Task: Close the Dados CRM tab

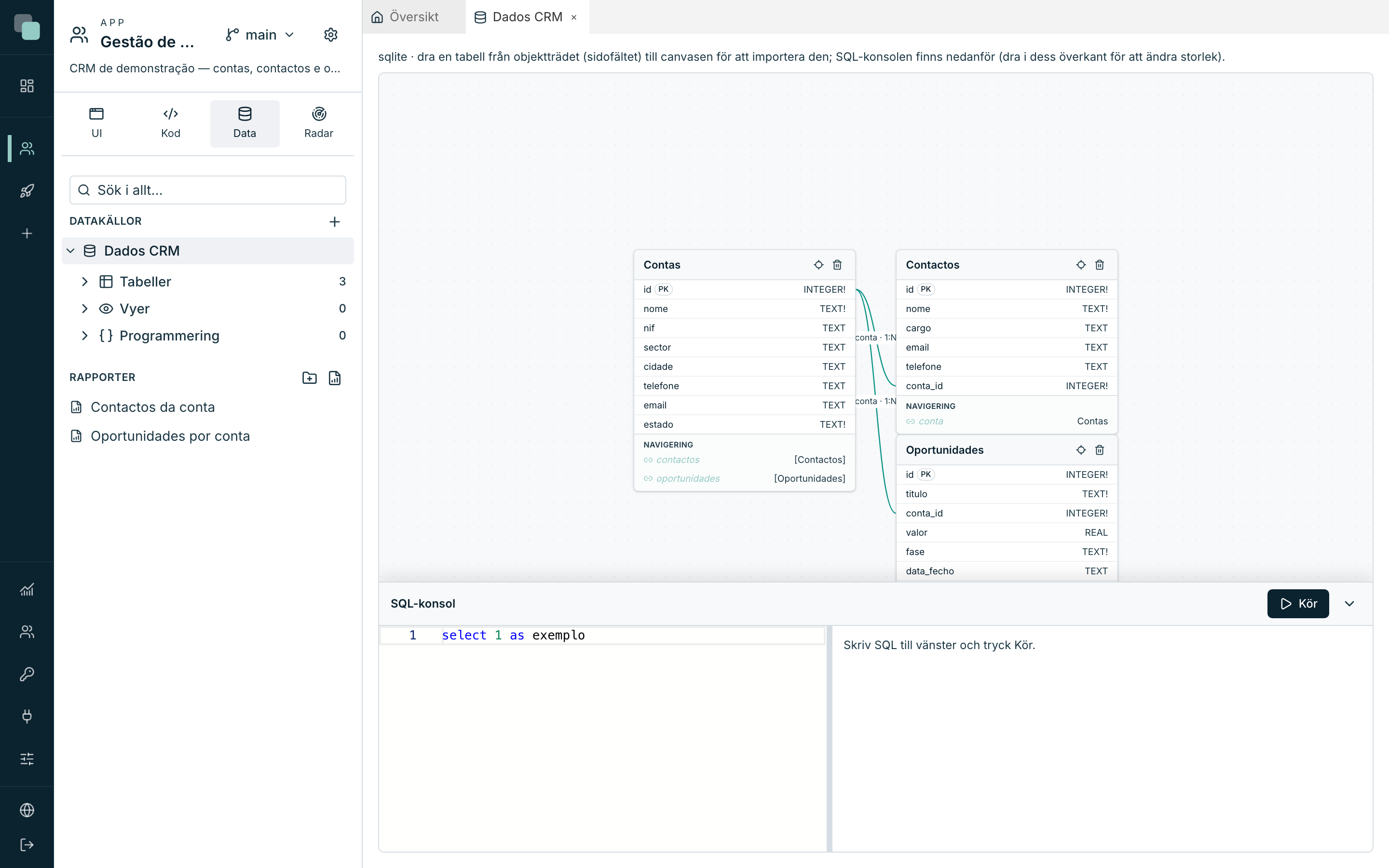Action: tap(574, 18)
